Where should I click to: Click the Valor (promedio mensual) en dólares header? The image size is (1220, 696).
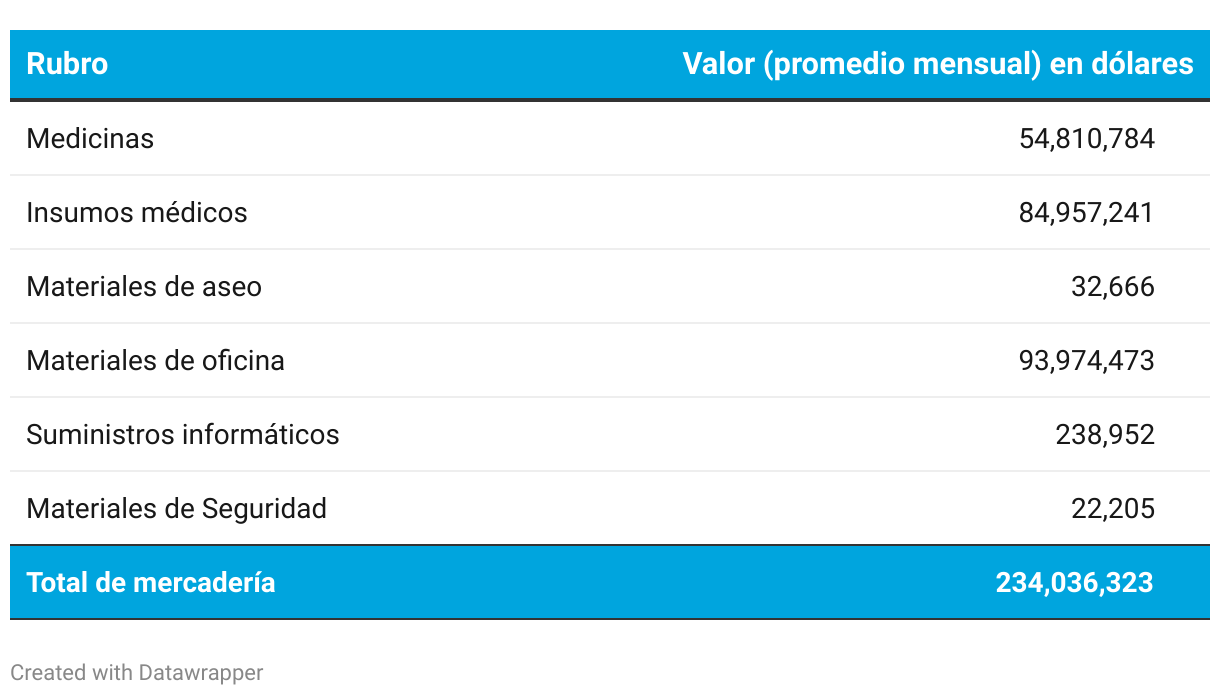[x=938, y=64]
